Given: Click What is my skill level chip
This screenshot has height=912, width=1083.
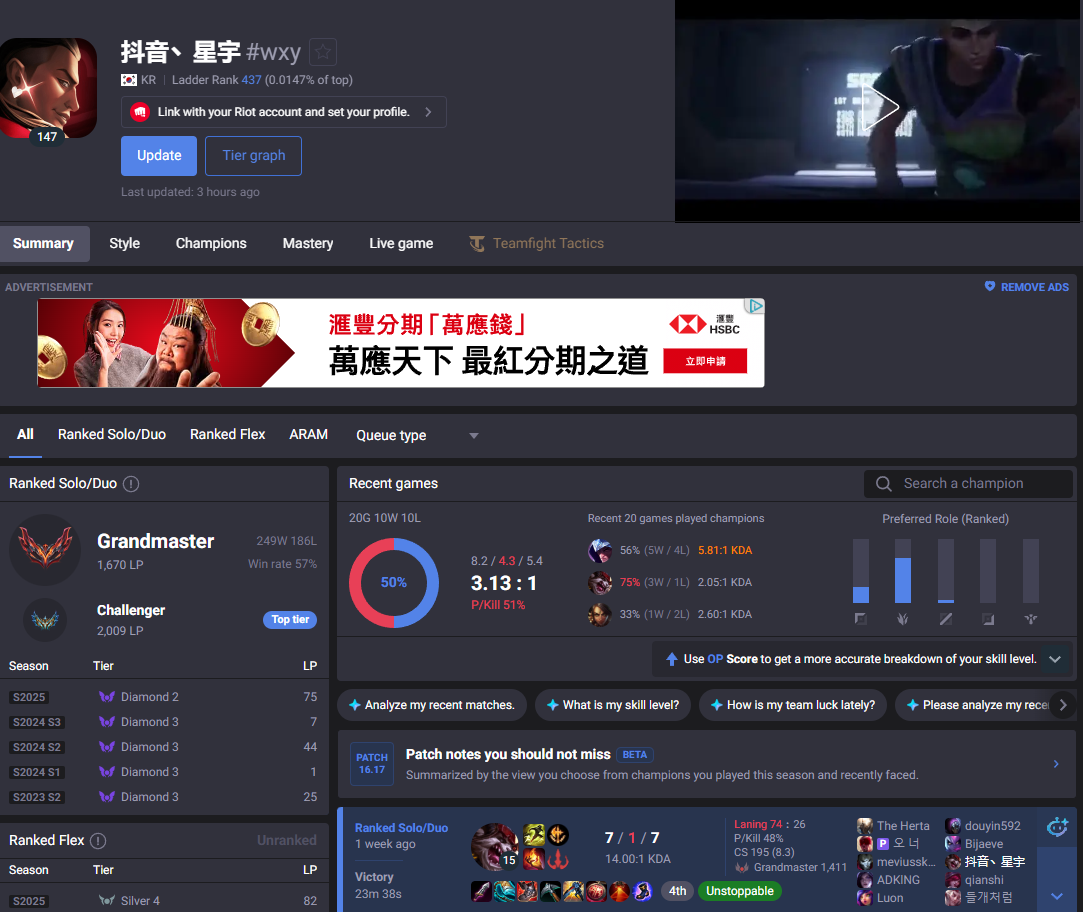Looking at the screenshot, I should coord(613,705).
